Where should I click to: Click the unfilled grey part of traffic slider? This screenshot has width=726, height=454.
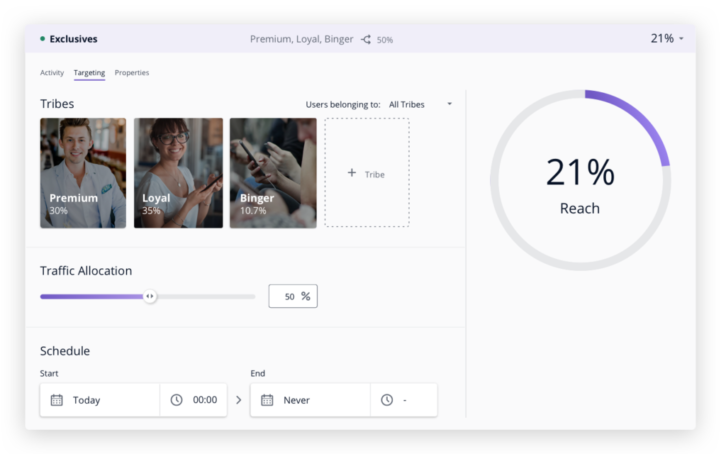pyautogui.click(x=206, y=297)
